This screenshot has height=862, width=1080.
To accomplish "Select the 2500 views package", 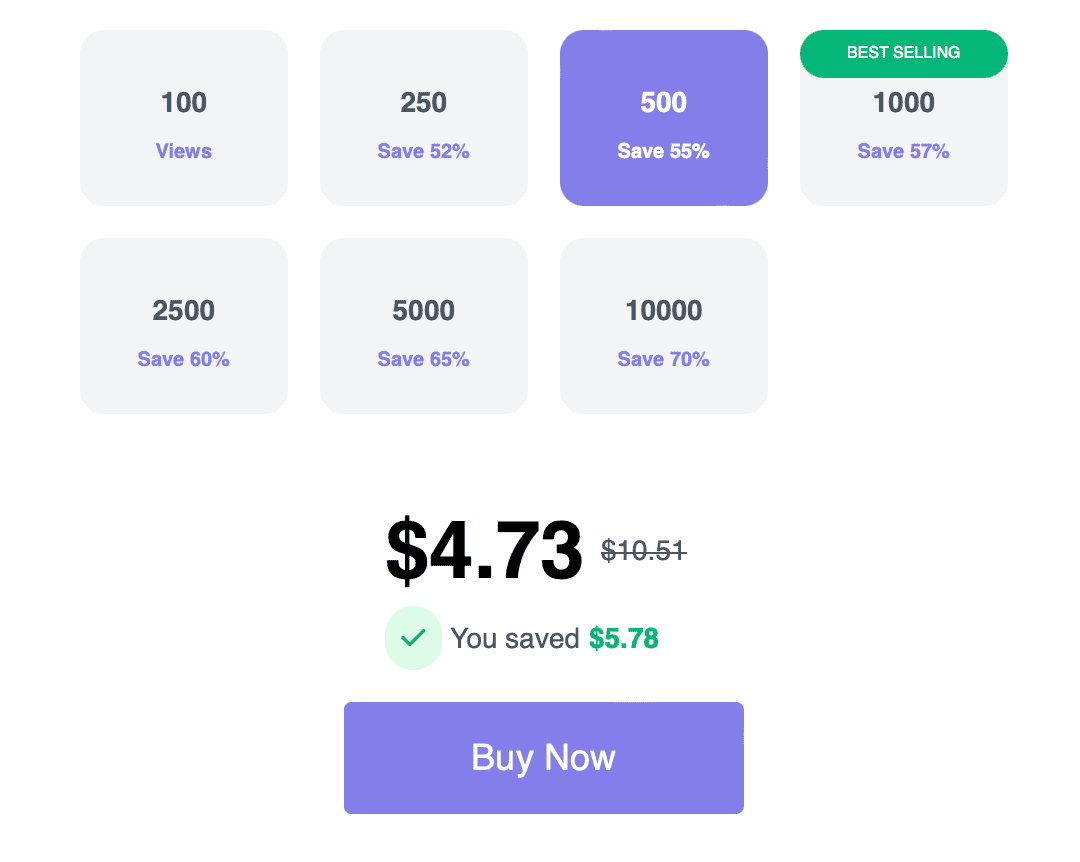I will pyautogui.click(x=184, y=325).
